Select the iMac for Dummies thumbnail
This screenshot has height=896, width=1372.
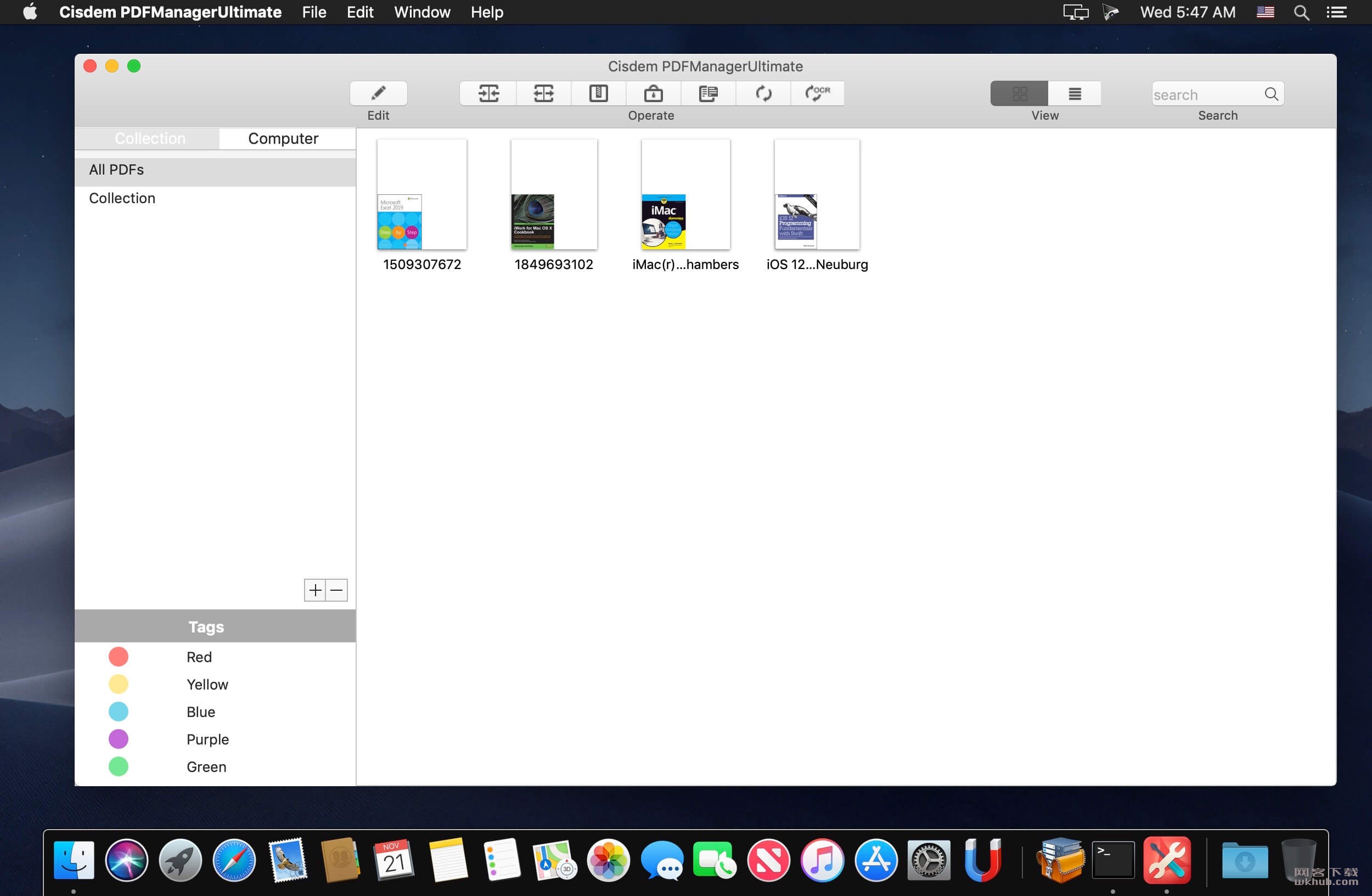tap(685, 194)
